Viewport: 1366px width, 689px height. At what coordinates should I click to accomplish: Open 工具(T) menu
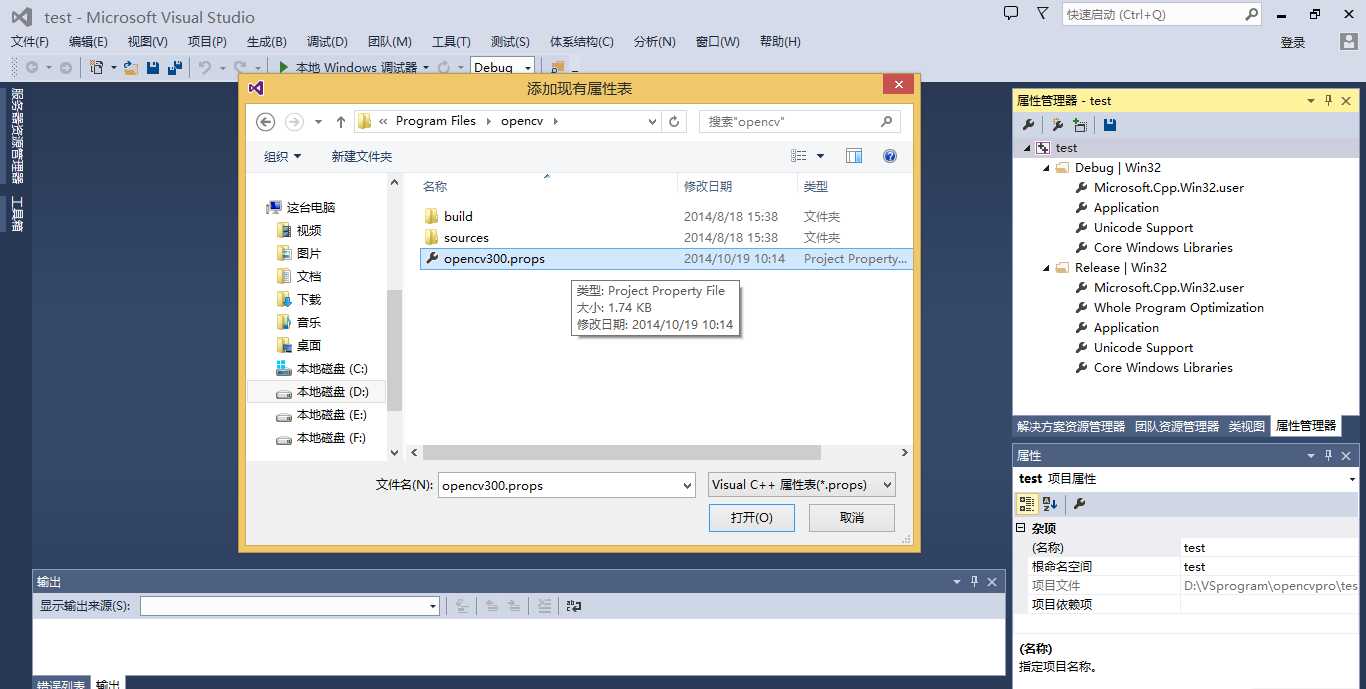pyautogui.click(x=451, y=42)
